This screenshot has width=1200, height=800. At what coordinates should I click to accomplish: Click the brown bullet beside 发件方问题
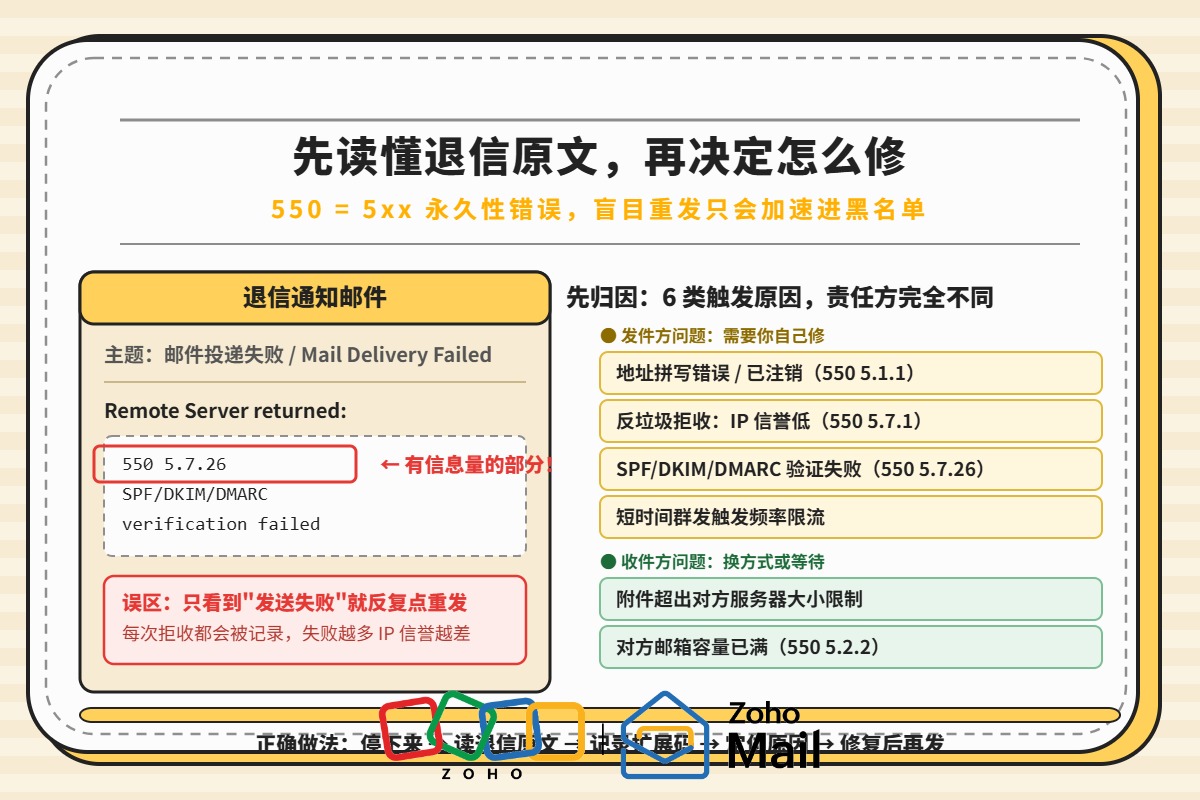point(606,336)
